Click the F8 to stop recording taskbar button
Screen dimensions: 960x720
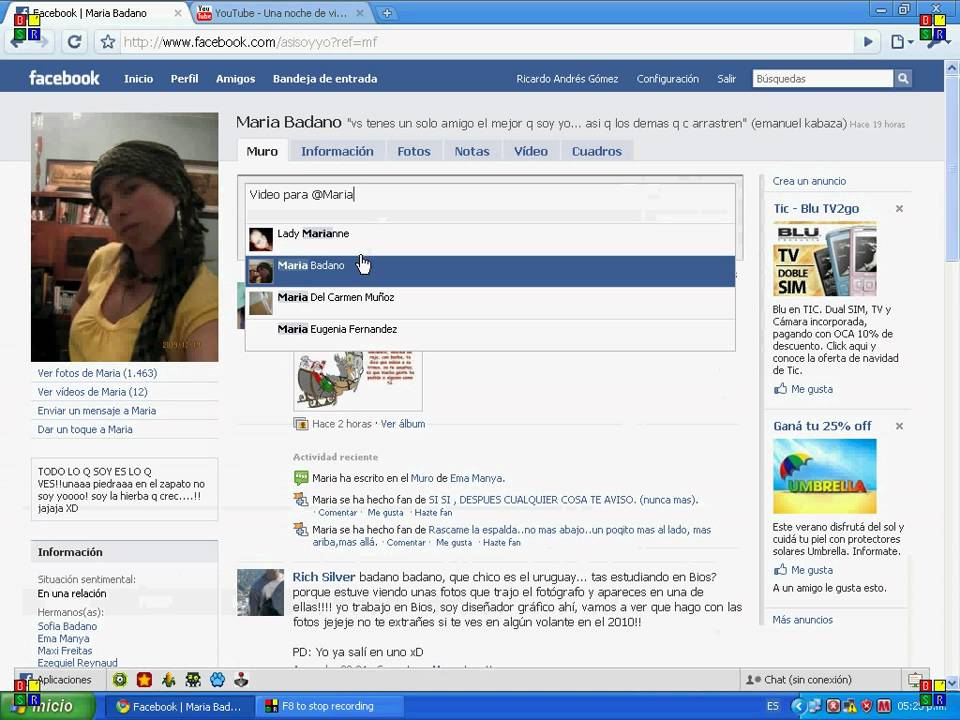click(328, 706)
